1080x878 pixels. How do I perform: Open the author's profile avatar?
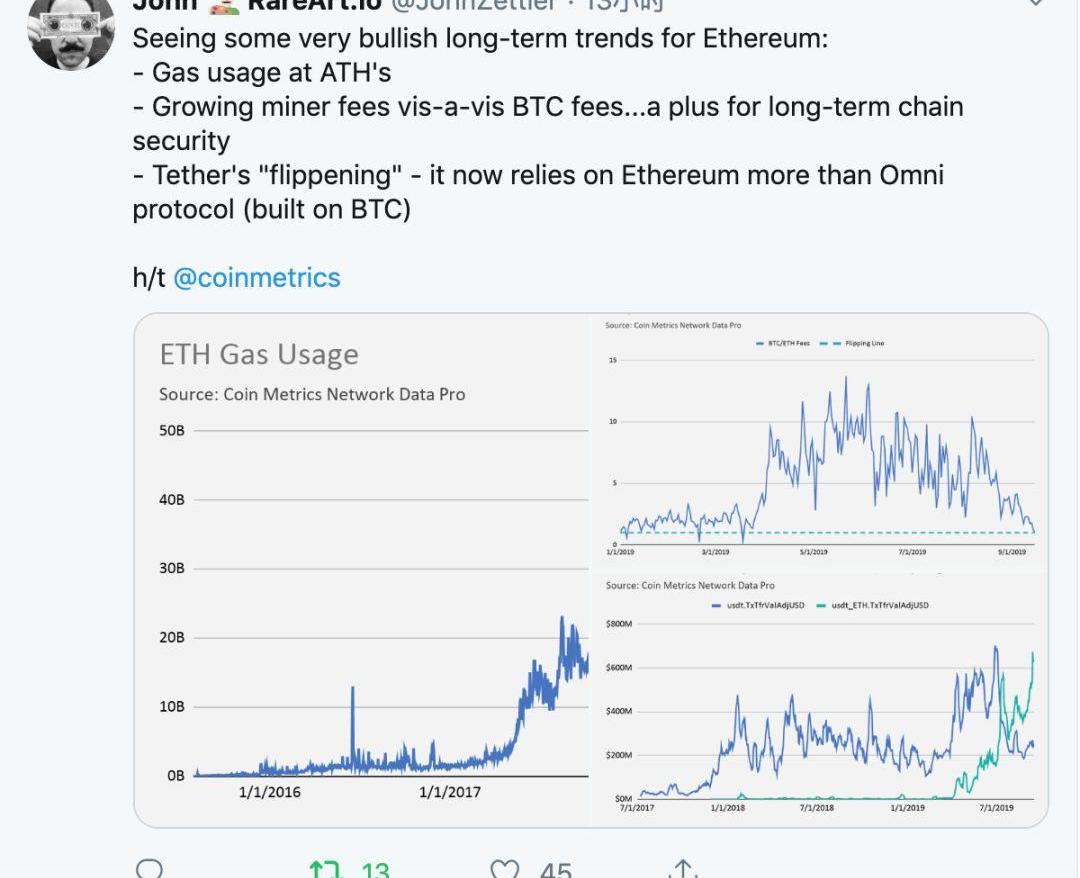tap(71, 30)
